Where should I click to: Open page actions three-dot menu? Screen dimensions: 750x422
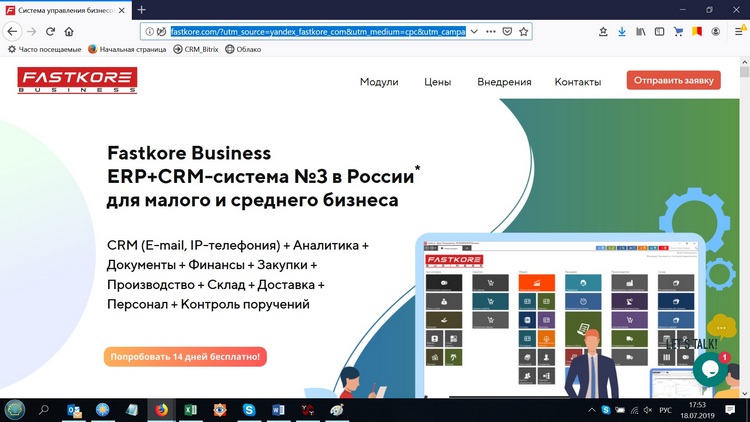(x=491, y=32)
